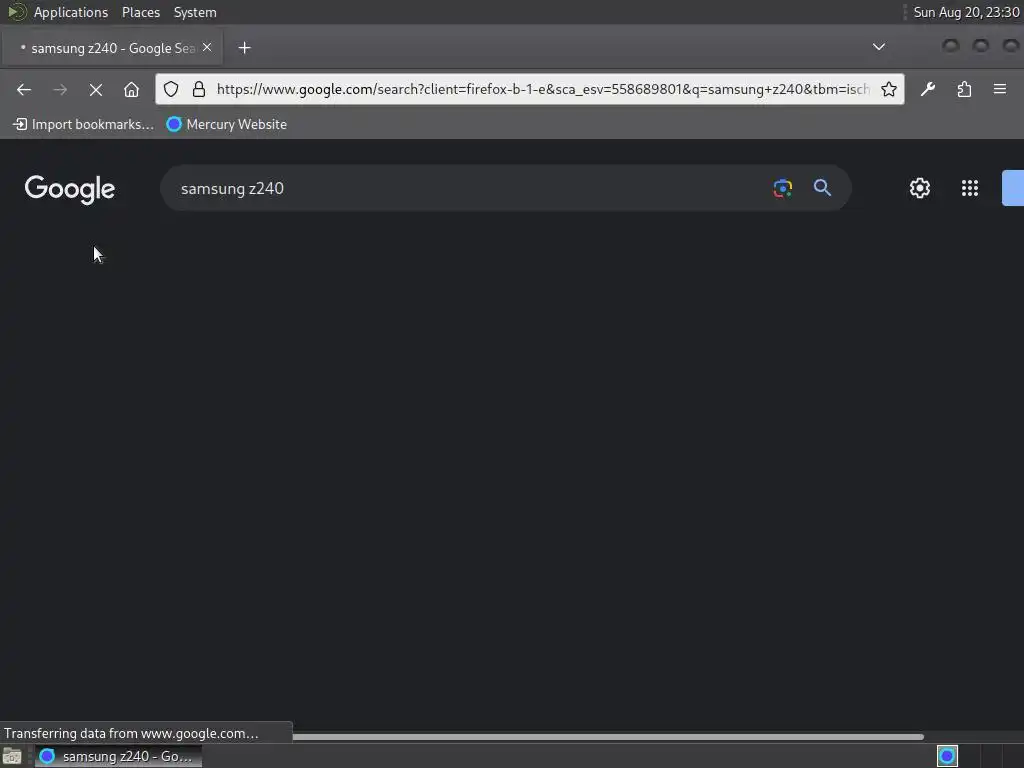Click the forward navigation arrow

pos(60,89)
